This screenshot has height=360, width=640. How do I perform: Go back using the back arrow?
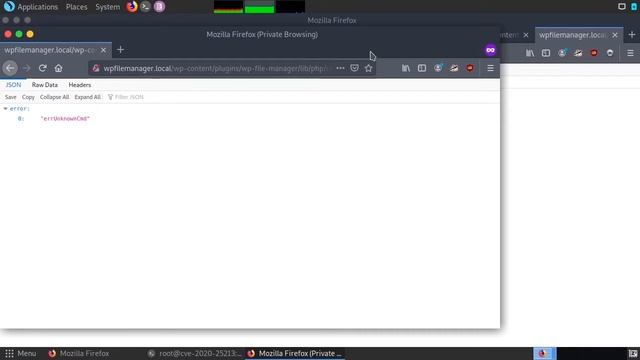[x=10, y=68]
